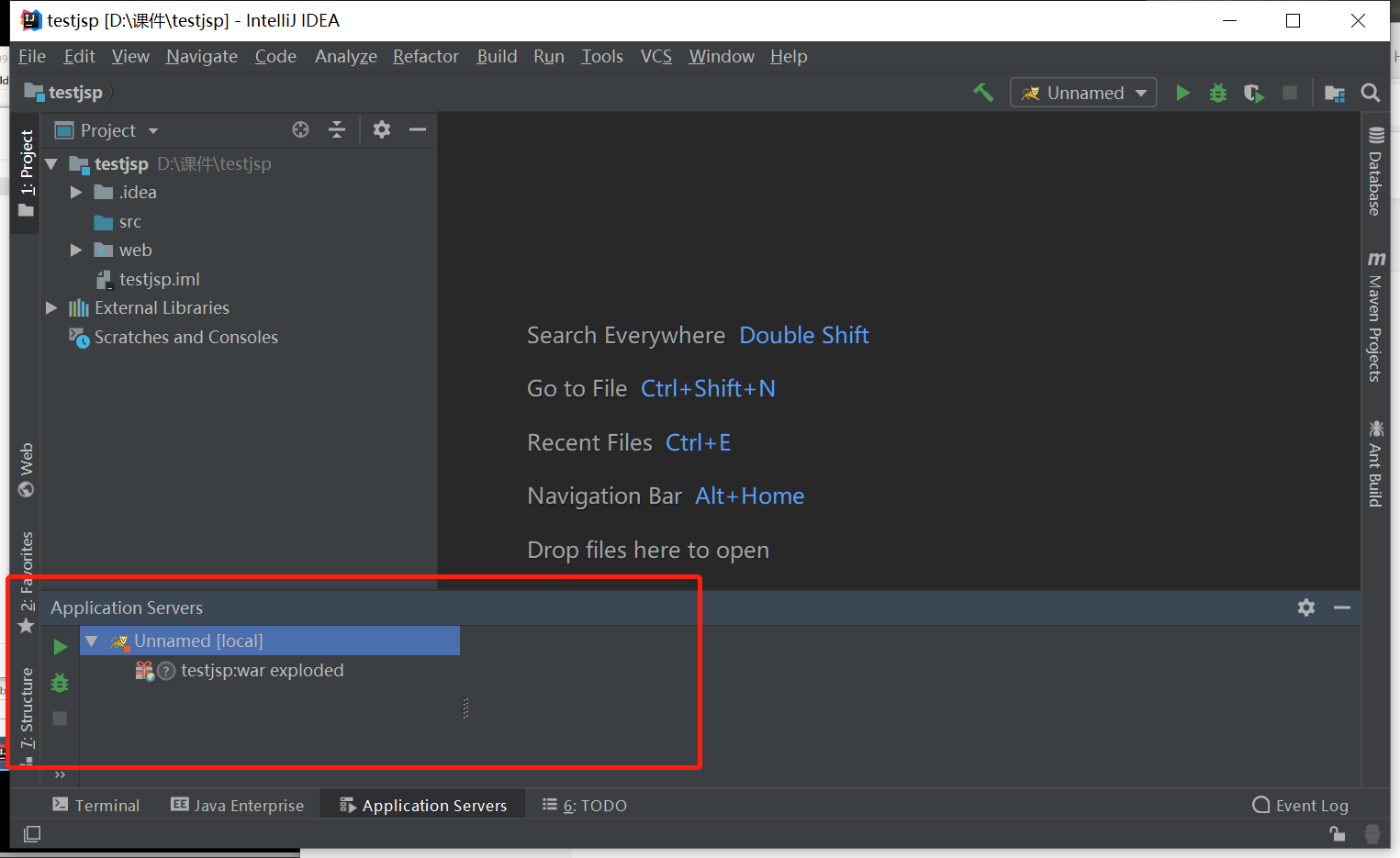Toggle the read-only lock icon in status bar
The image size is (1400, 858).
click(x=1338, y=833)
